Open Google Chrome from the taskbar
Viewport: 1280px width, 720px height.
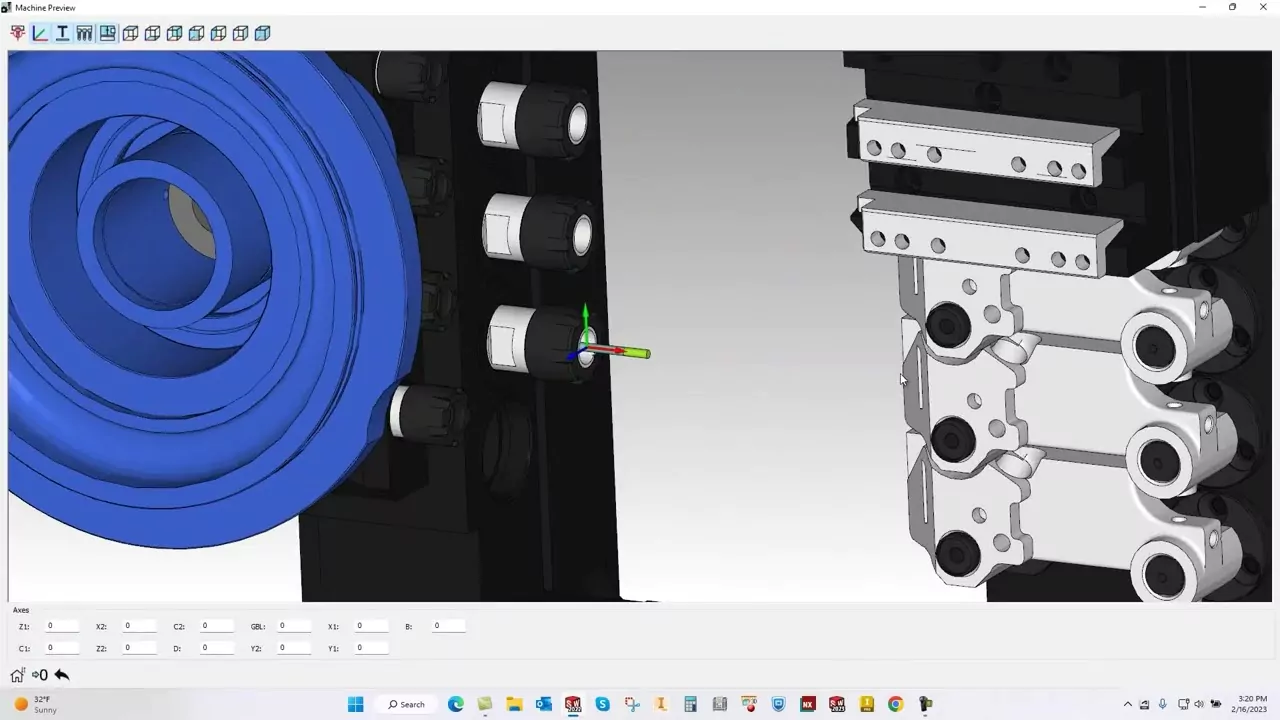895,704
